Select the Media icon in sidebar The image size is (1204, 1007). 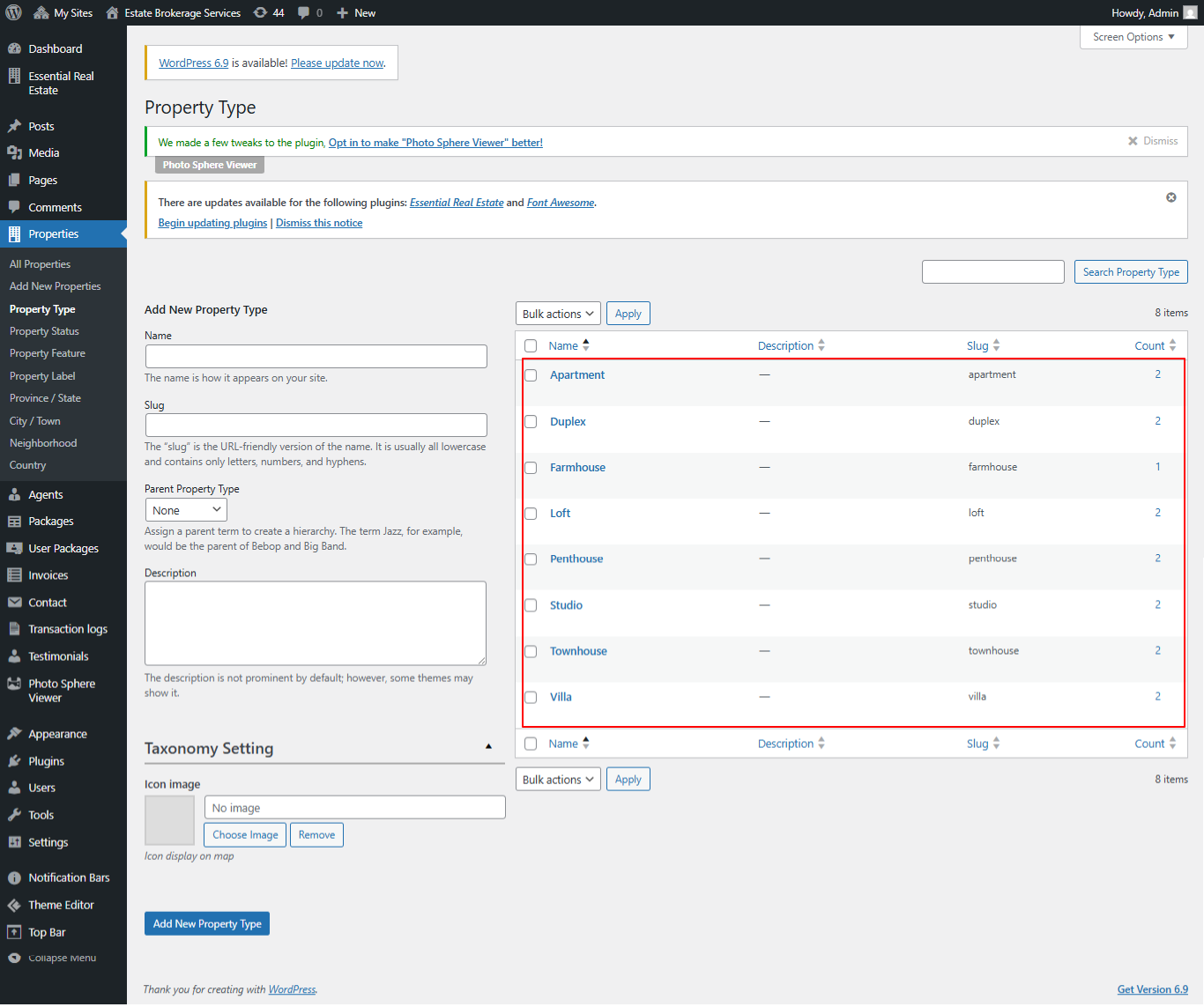pyautogui.click(x=15, y=152)
